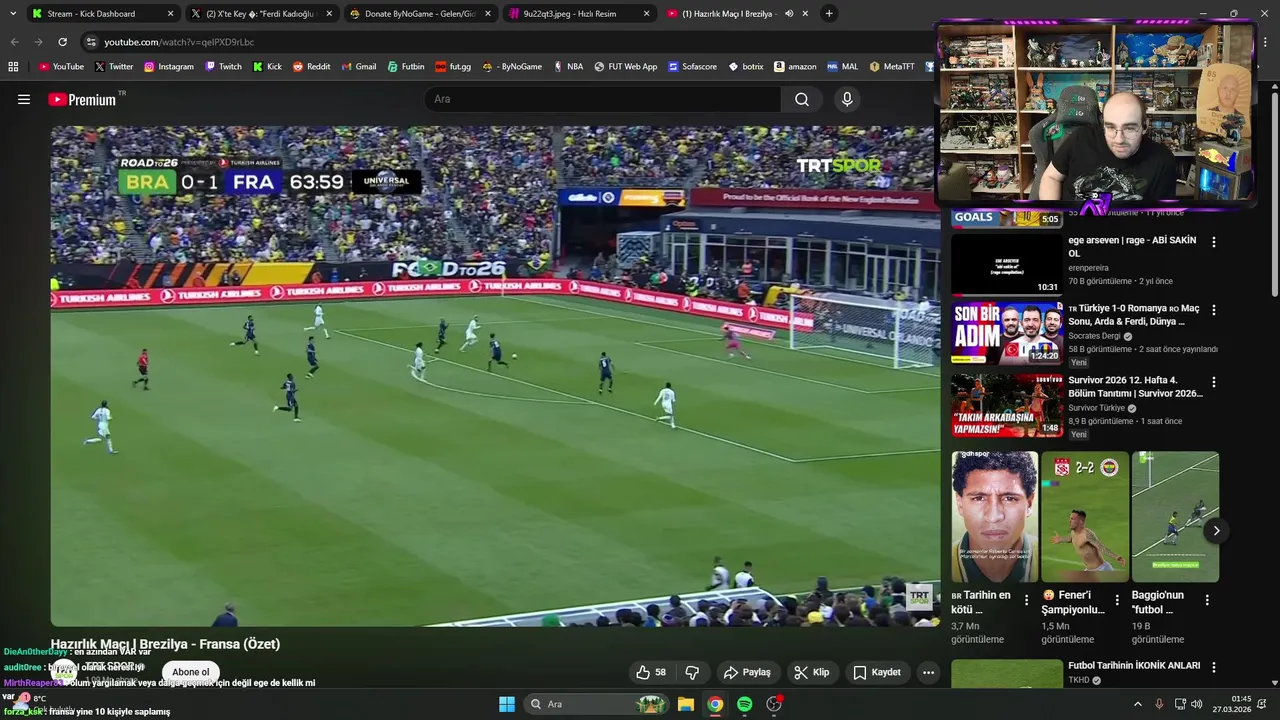Like the video with 58 likes
The image size is (1280, 720).
pyautogui.click(x=651, y=672)
